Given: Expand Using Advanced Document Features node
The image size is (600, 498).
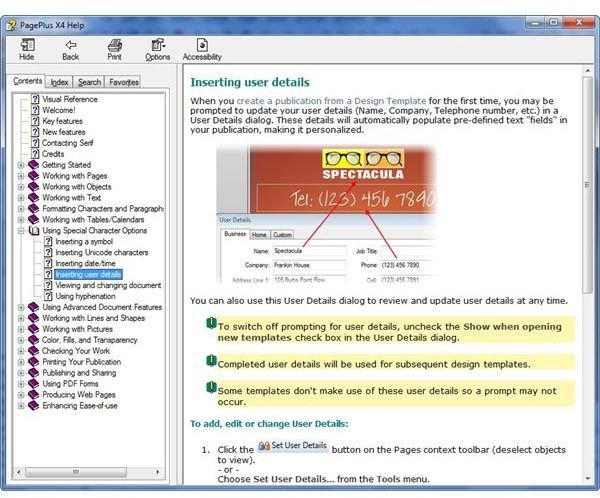Looking at the screenshot, I should (x=21, y=307).
